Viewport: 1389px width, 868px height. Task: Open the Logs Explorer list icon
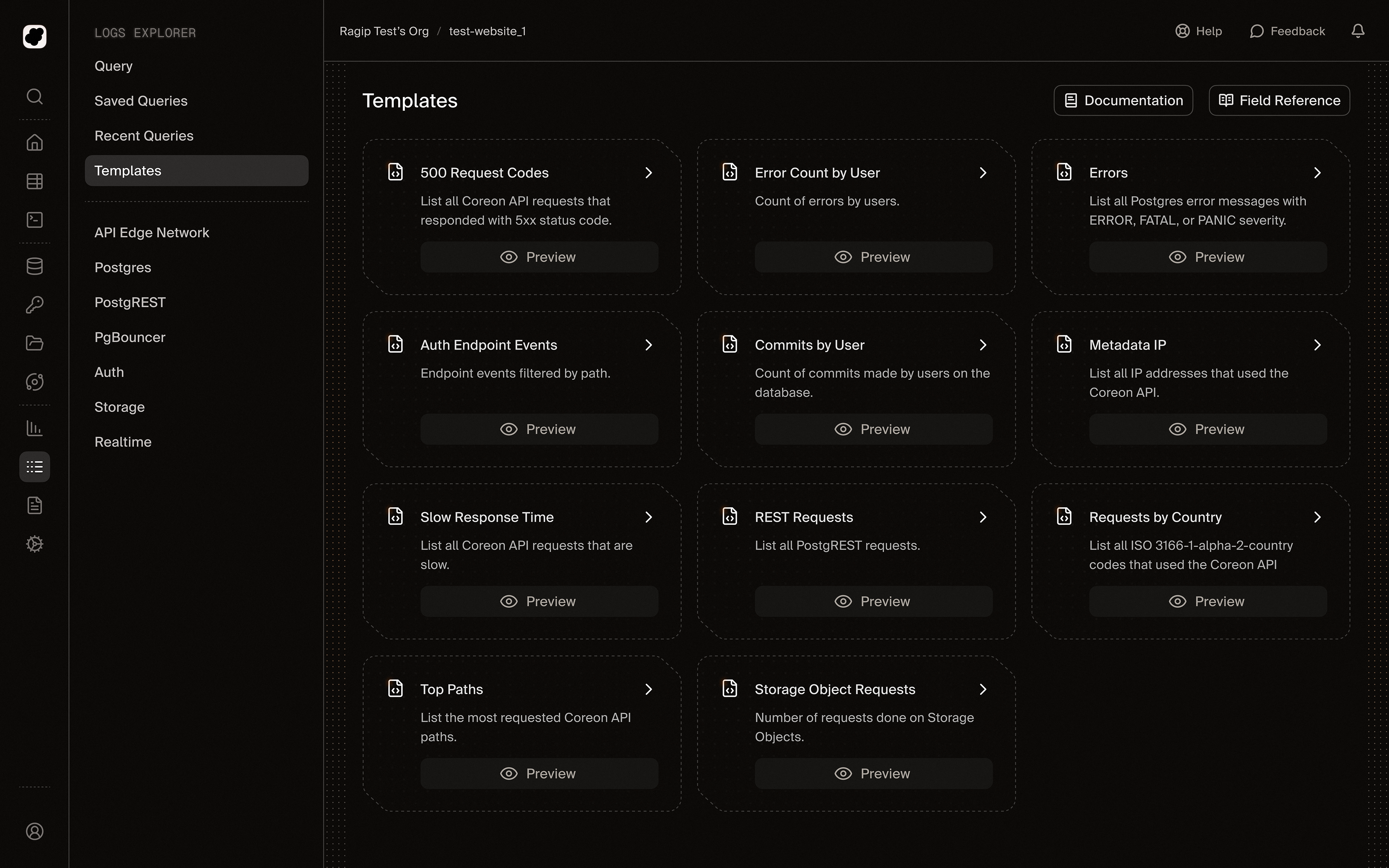[x=35, y=466]
